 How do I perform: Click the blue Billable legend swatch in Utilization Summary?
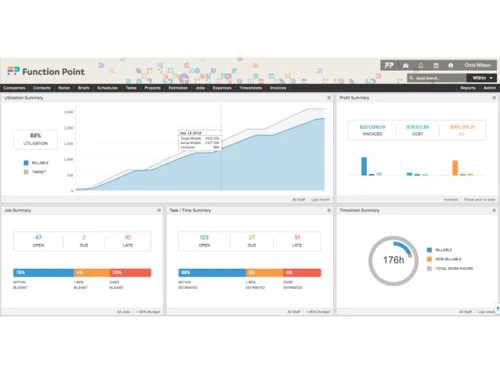pos(26,163)
